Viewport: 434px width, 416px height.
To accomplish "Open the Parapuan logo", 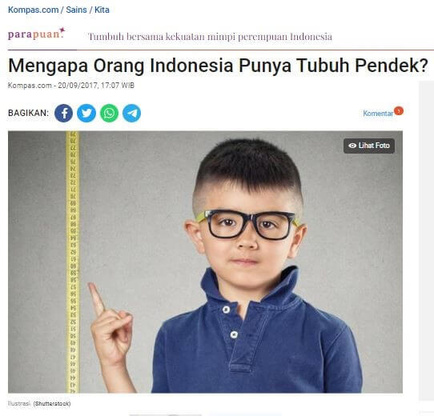I will pos(36,34).
